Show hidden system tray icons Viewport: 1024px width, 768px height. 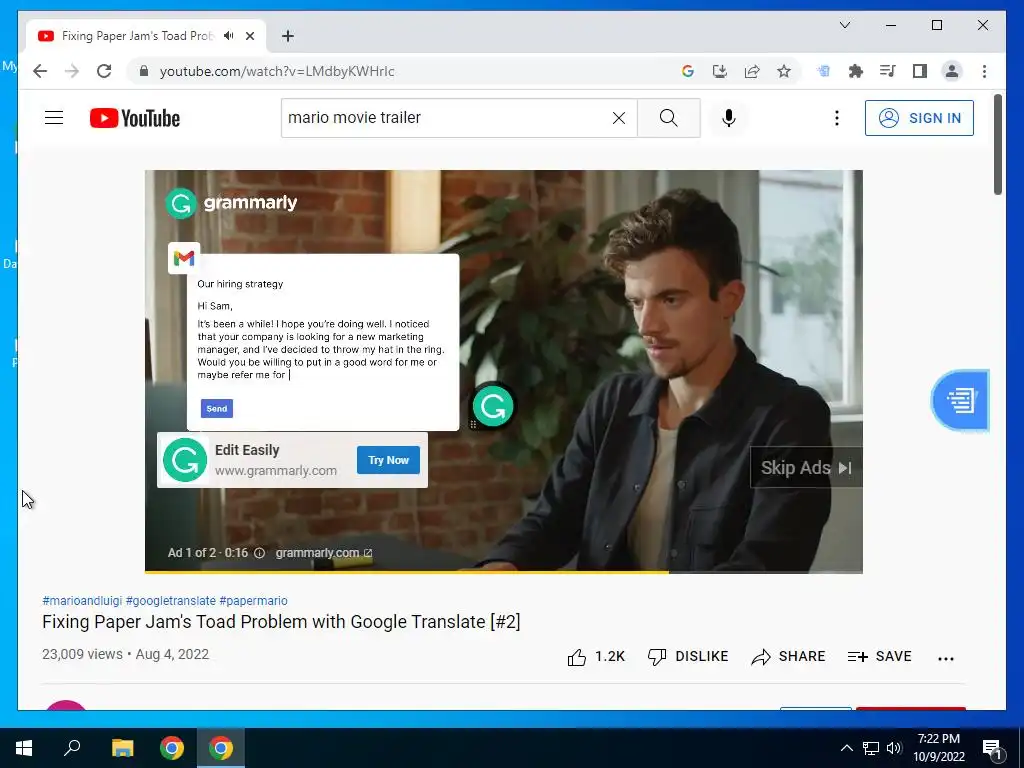coord(846,748)
